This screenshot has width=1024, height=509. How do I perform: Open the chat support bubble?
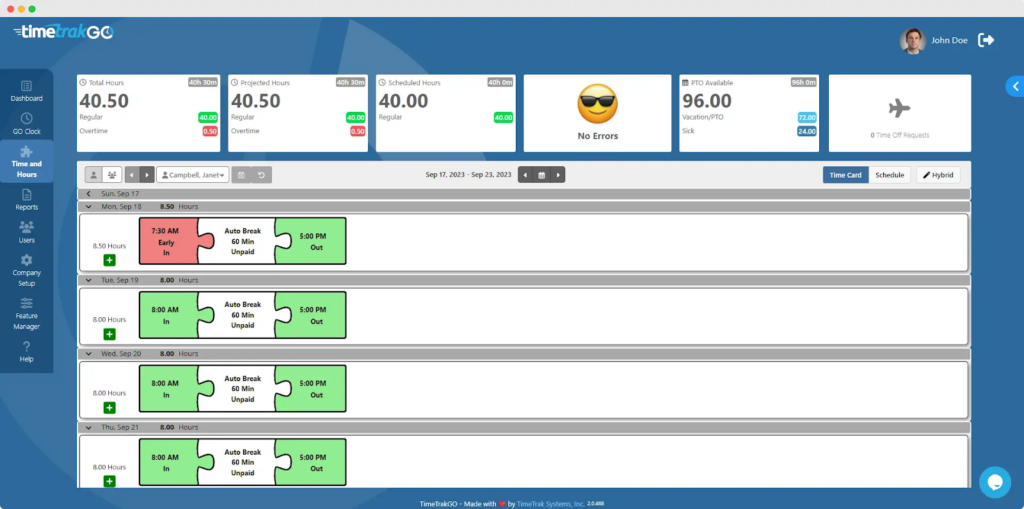[x=994, y=482]
